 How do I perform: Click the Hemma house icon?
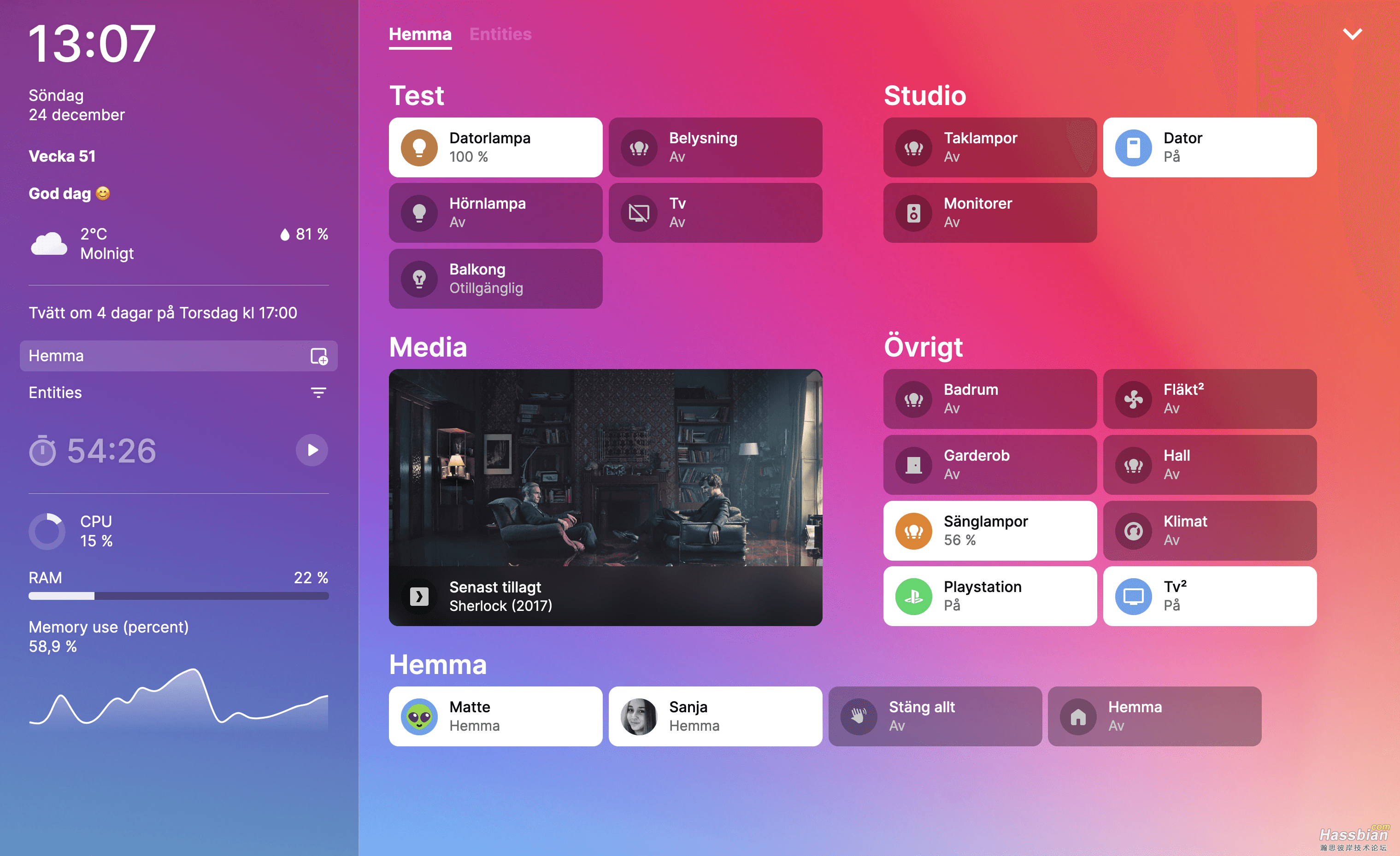(1078, 717)
